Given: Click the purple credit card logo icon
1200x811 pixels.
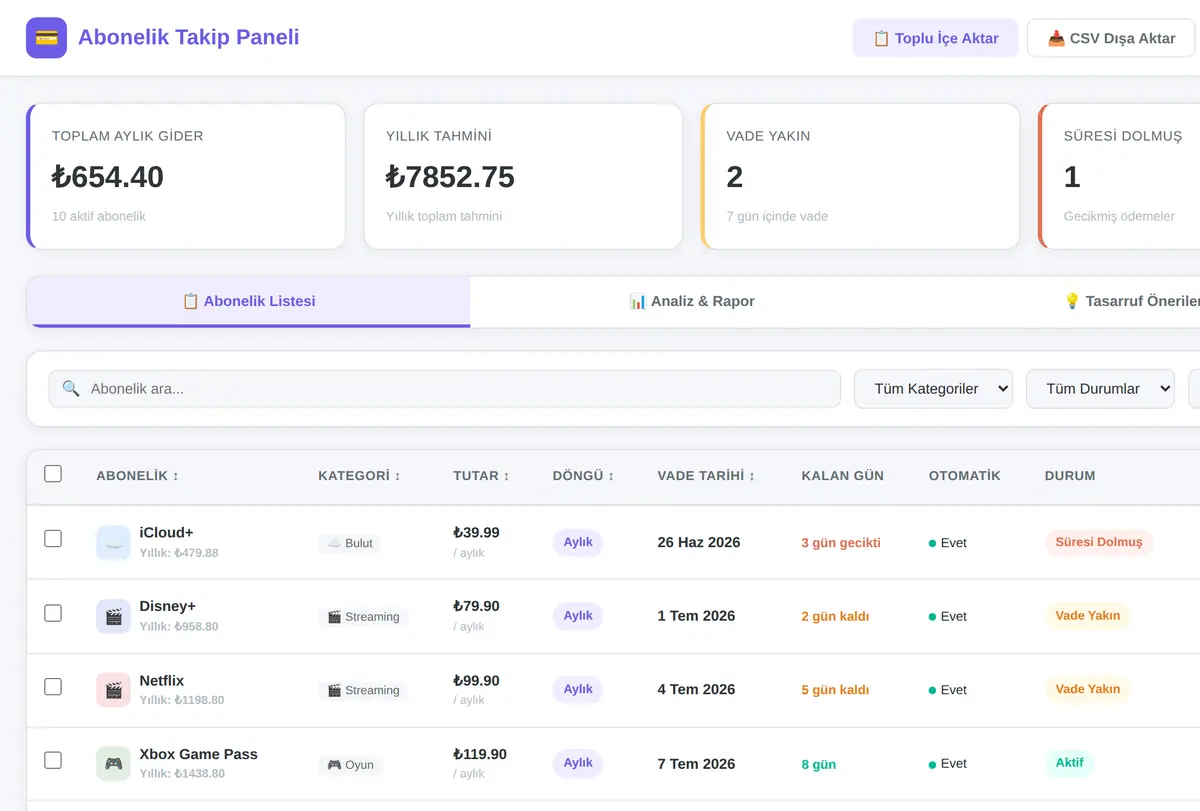Looking at the screenshot, I should 46,38.
